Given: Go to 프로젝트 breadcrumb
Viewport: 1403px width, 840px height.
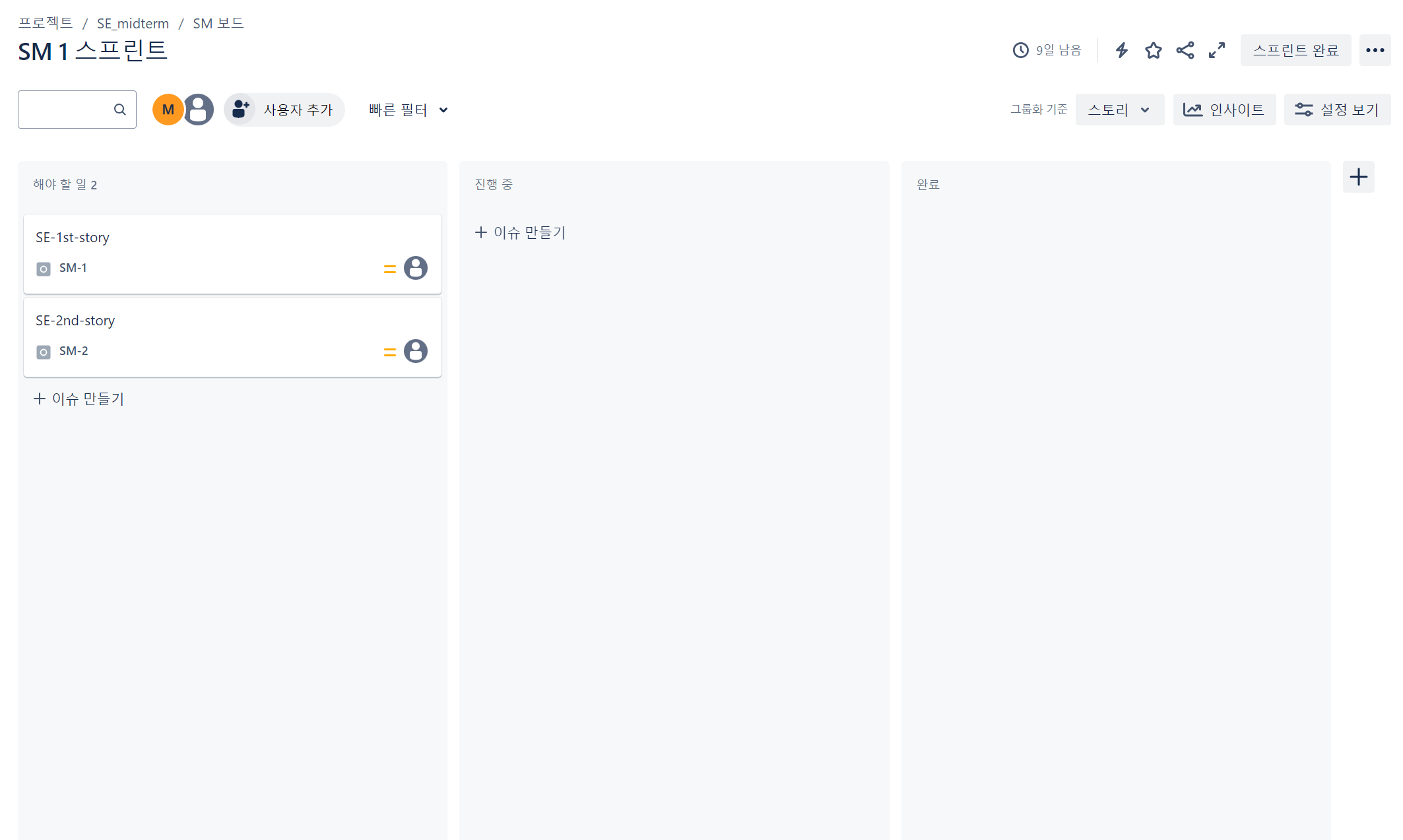Looking at the screenshot, I should click(46, 23).
